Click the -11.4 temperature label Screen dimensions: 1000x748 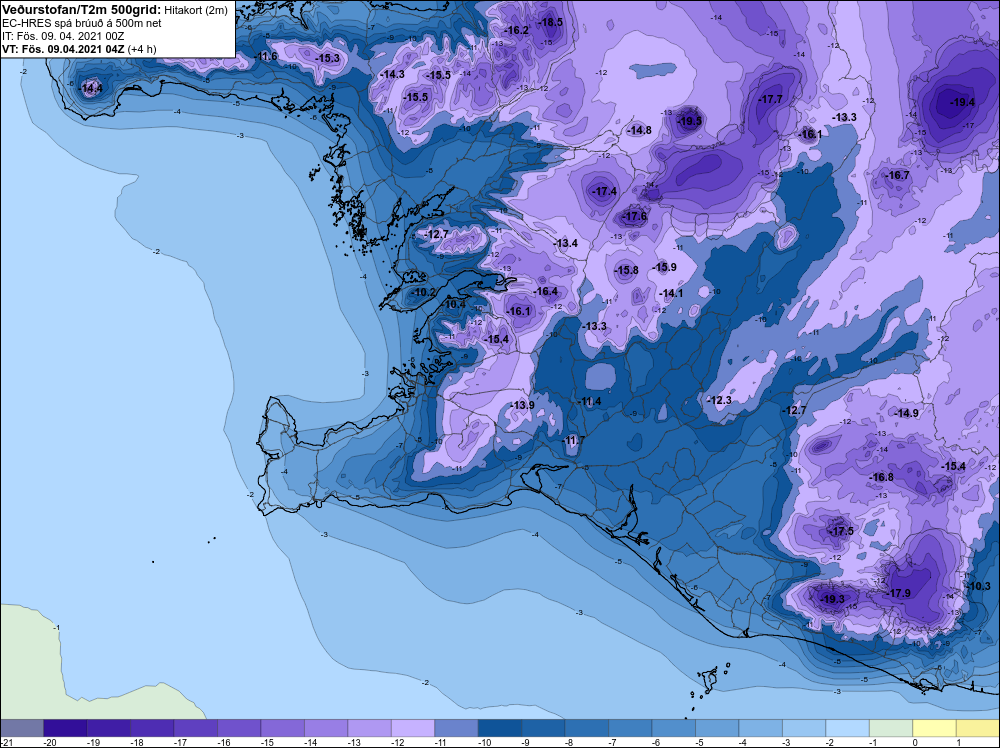pos(589,401)
